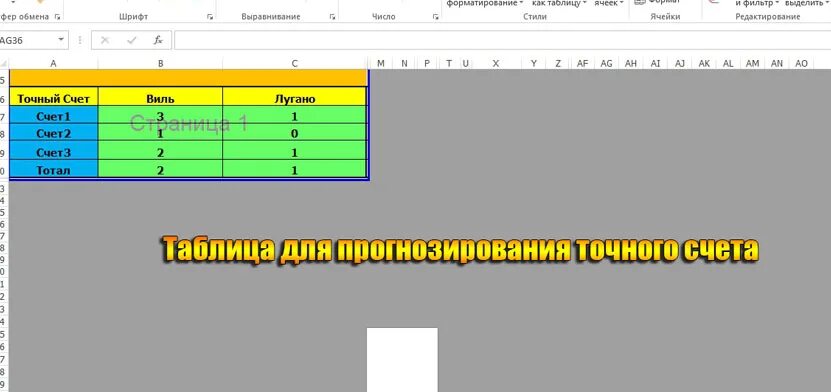Open the Шрифт group dialog launcher

[x=210, y=17]
